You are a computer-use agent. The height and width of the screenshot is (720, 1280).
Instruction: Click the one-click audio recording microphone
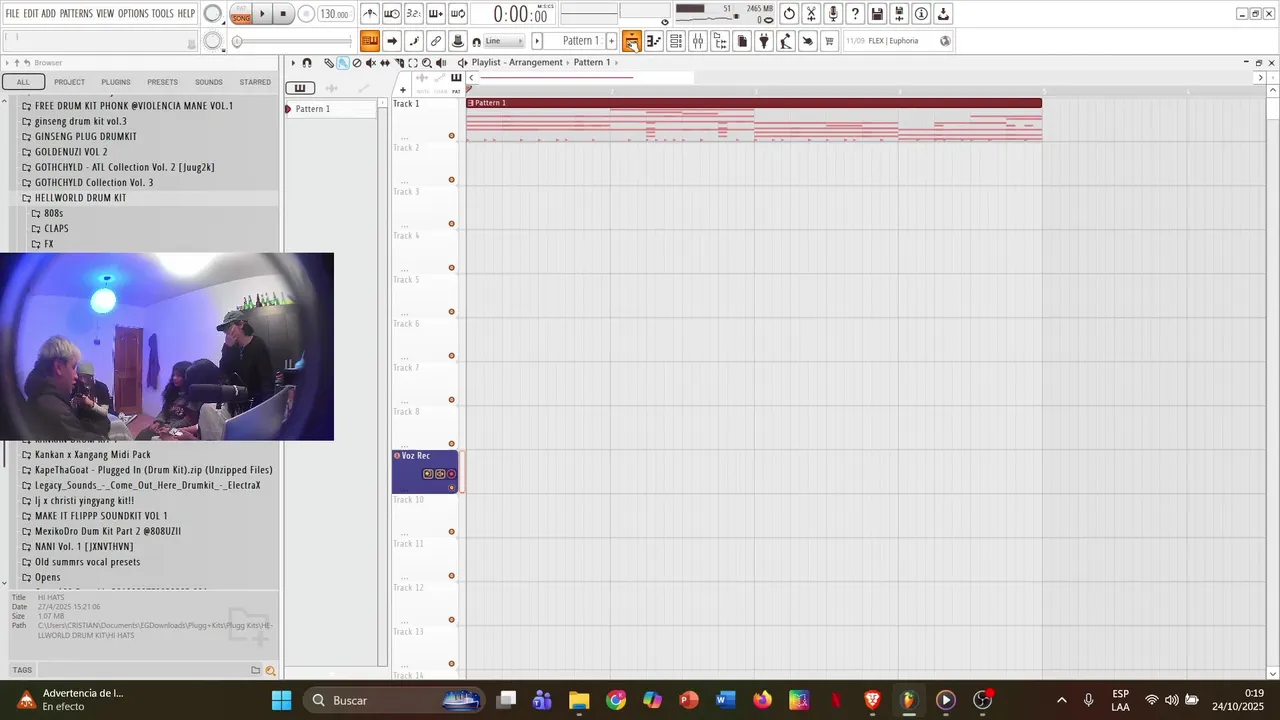click(x=833, y=14)
